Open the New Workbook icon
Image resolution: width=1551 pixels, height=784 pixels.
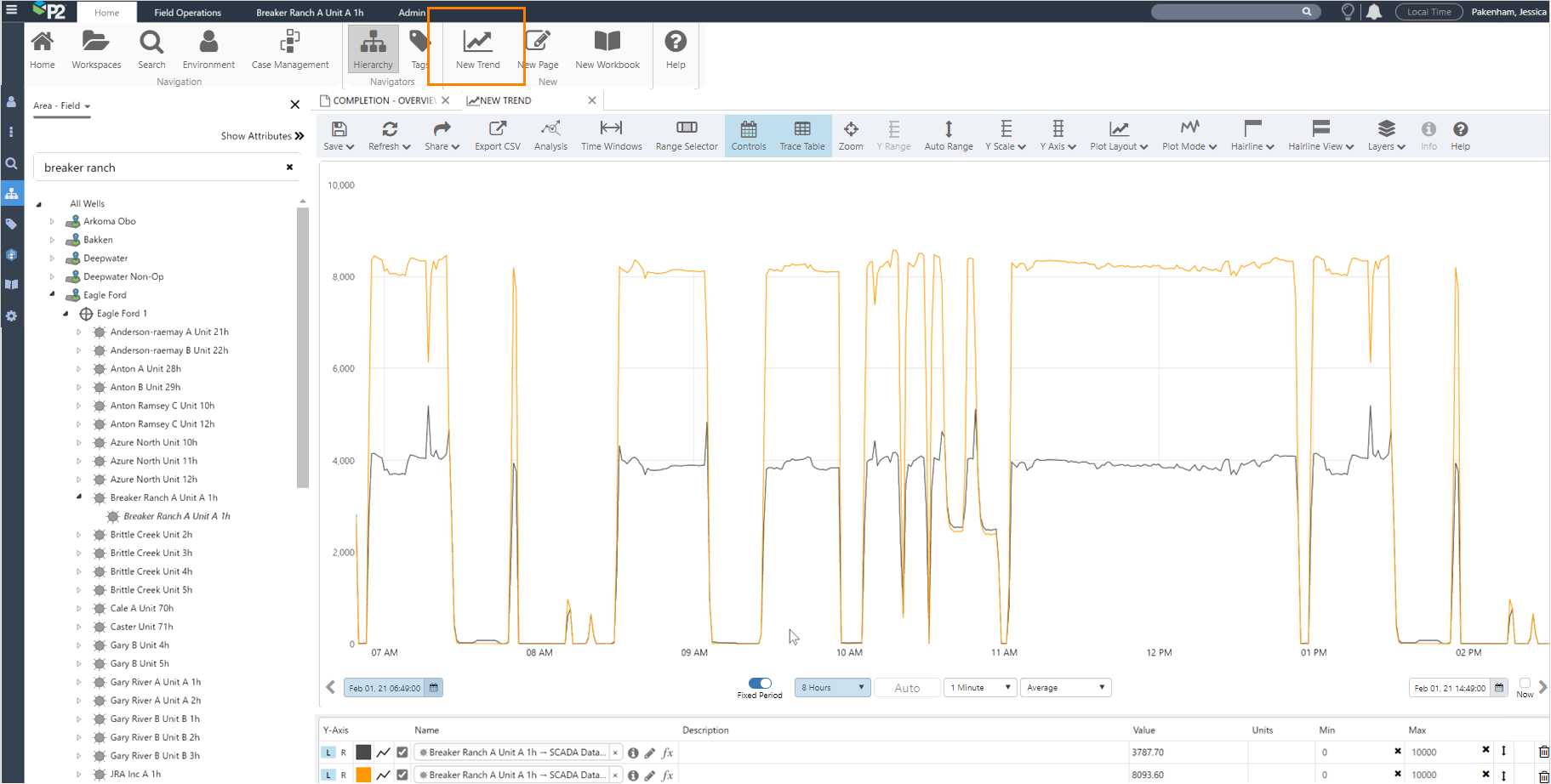pos(607,49)
